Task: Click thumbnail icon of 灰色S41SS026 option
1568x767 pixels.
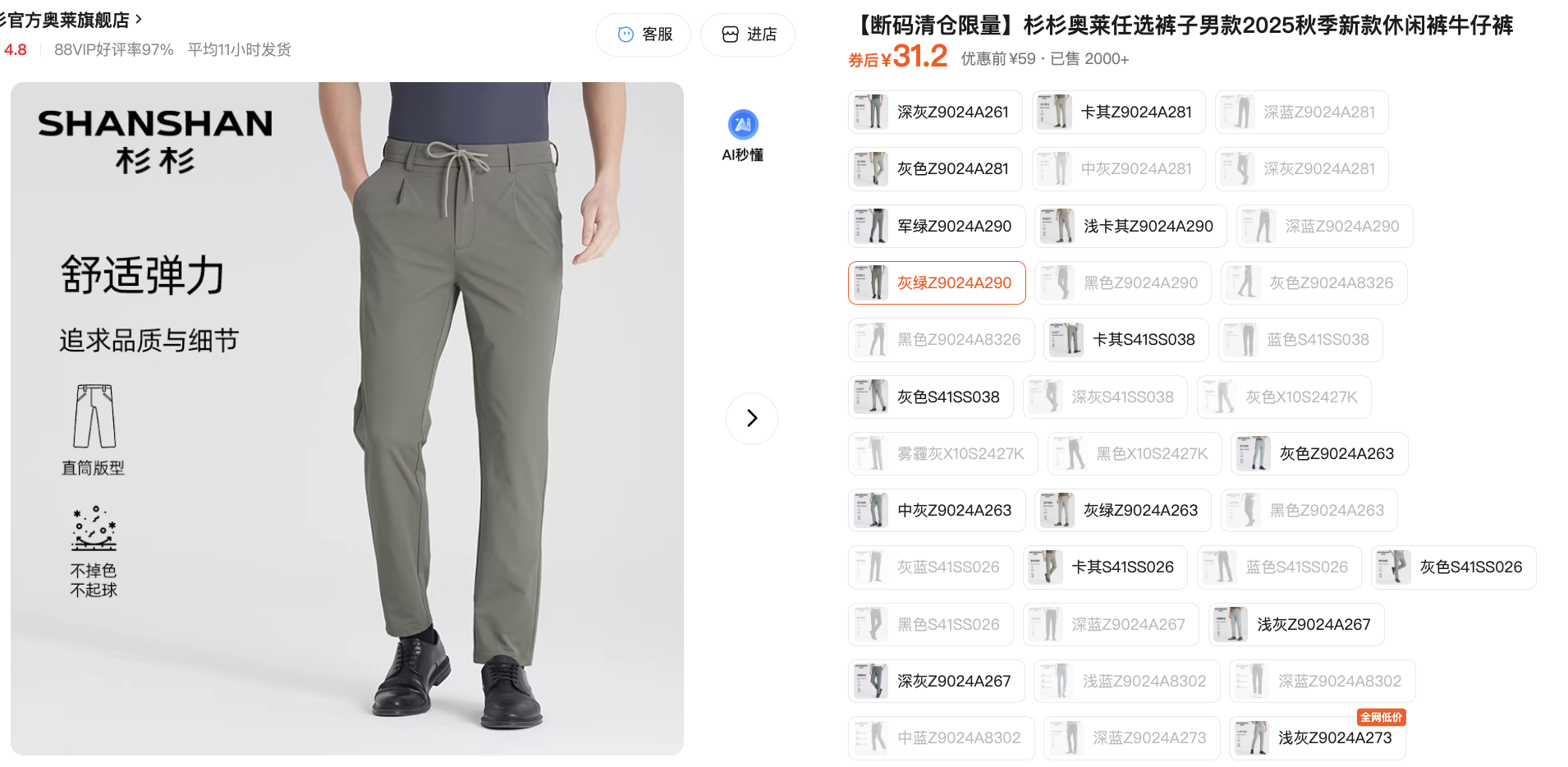Action: 1394,567
